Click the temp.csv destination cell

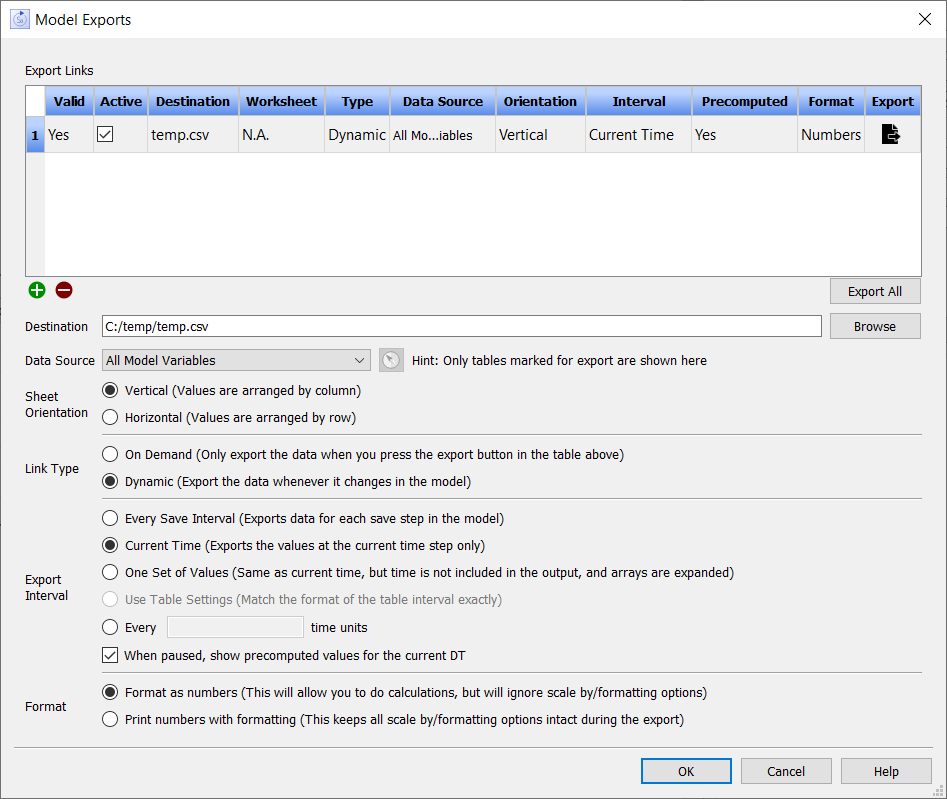point(193,135)
